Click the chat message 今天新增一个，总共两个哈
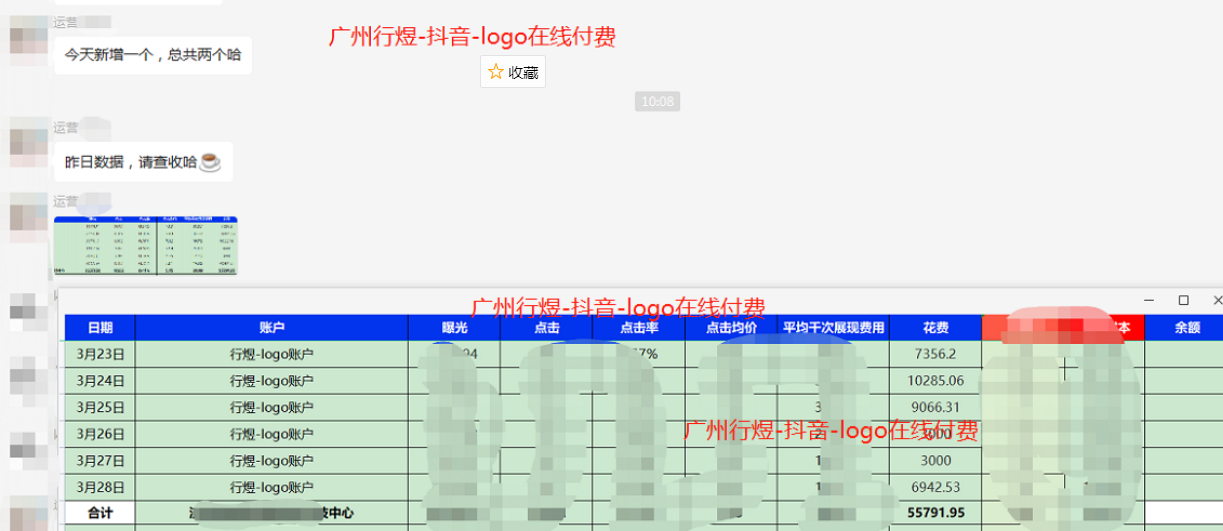Viewport: 1223px width, 531px height. (153, 55)
